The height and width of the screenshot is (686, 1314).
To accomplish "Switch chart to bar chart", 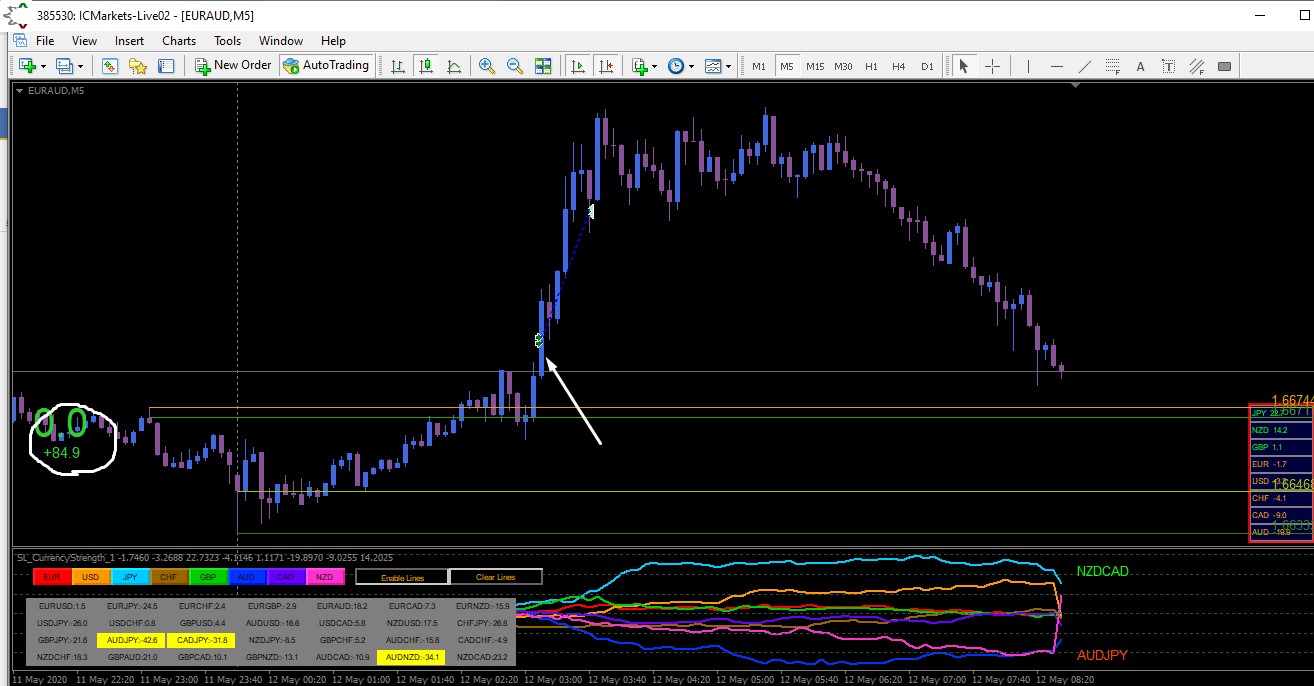I will 398,66.
